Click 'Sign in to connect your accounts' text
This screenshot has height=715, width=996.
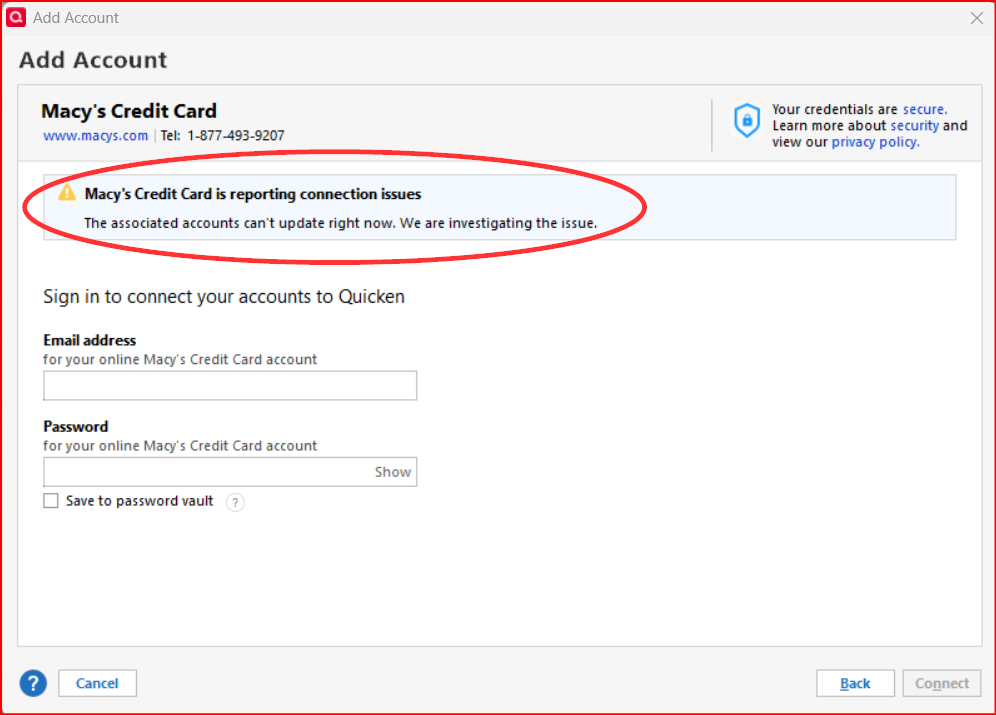[224, 297]
